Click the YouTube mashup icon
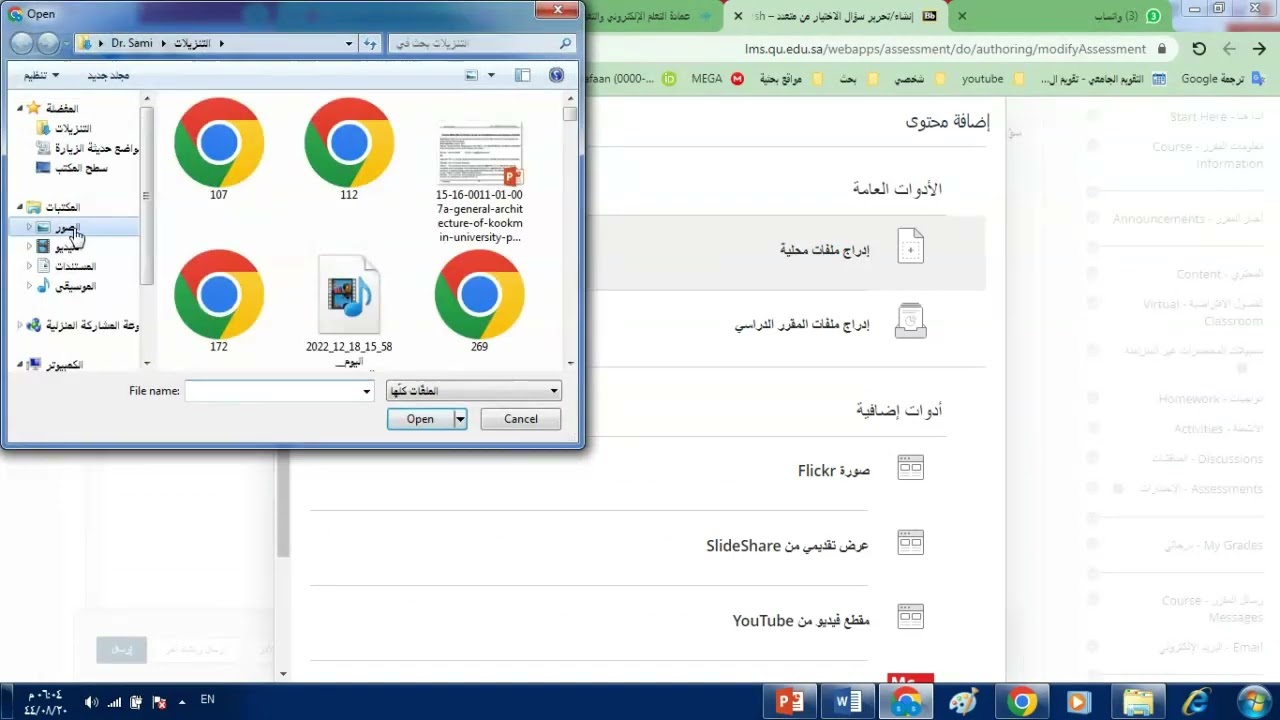Viewport: 1280px width, 720px height. pos(910,617)
